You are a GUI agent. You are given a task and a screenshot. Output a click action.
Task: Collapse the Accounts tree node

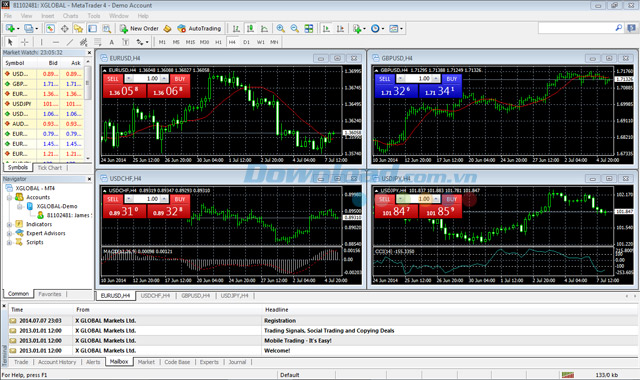[9, 198]
